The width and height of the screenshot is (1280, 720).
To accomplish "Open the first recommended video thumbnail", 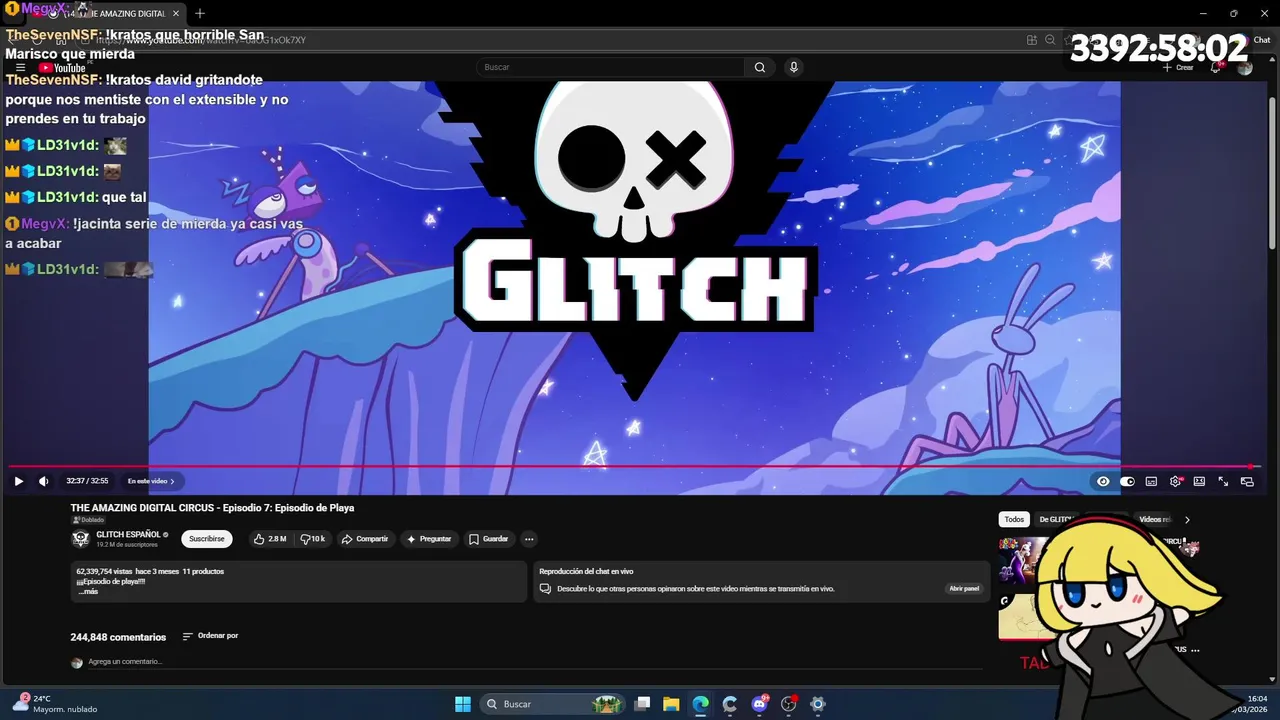I will pos(1022,560).
